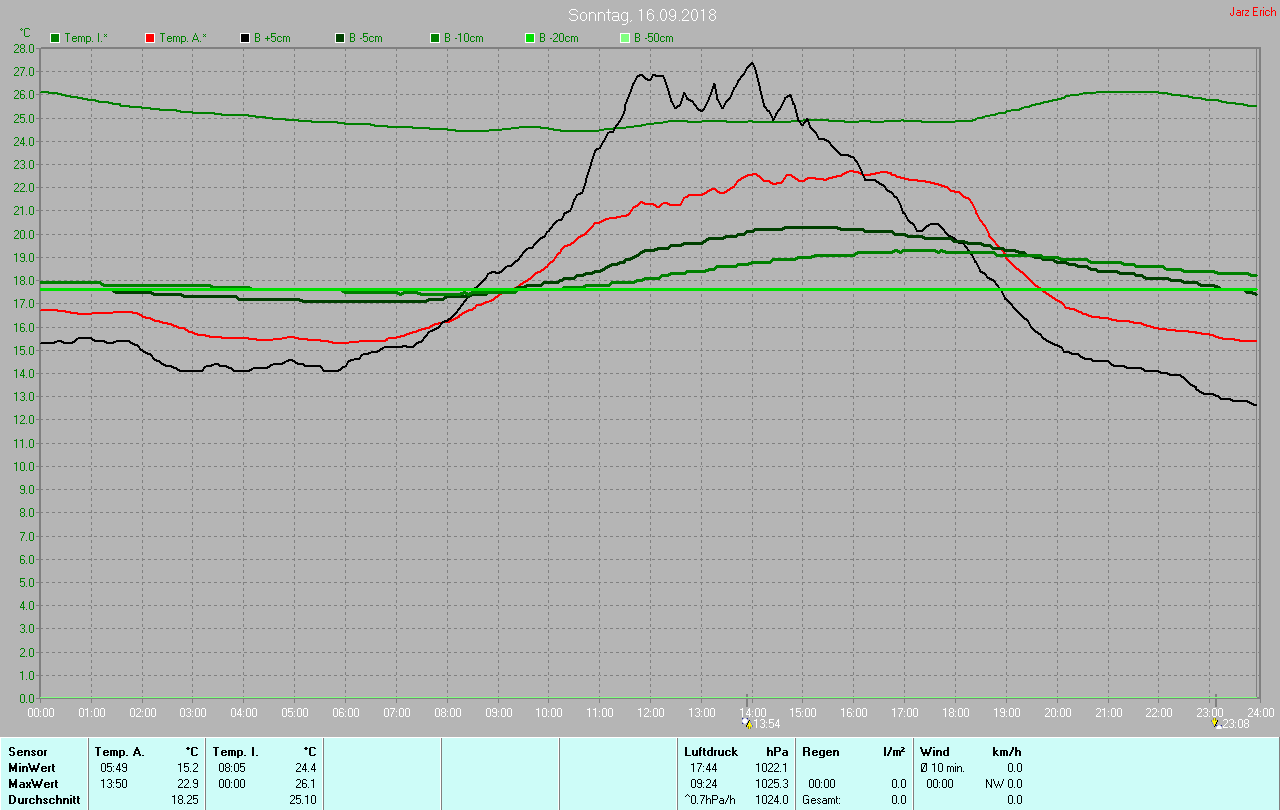
Task: Click the 23:08 timeline marker label
Action: tap(1236, 724)
